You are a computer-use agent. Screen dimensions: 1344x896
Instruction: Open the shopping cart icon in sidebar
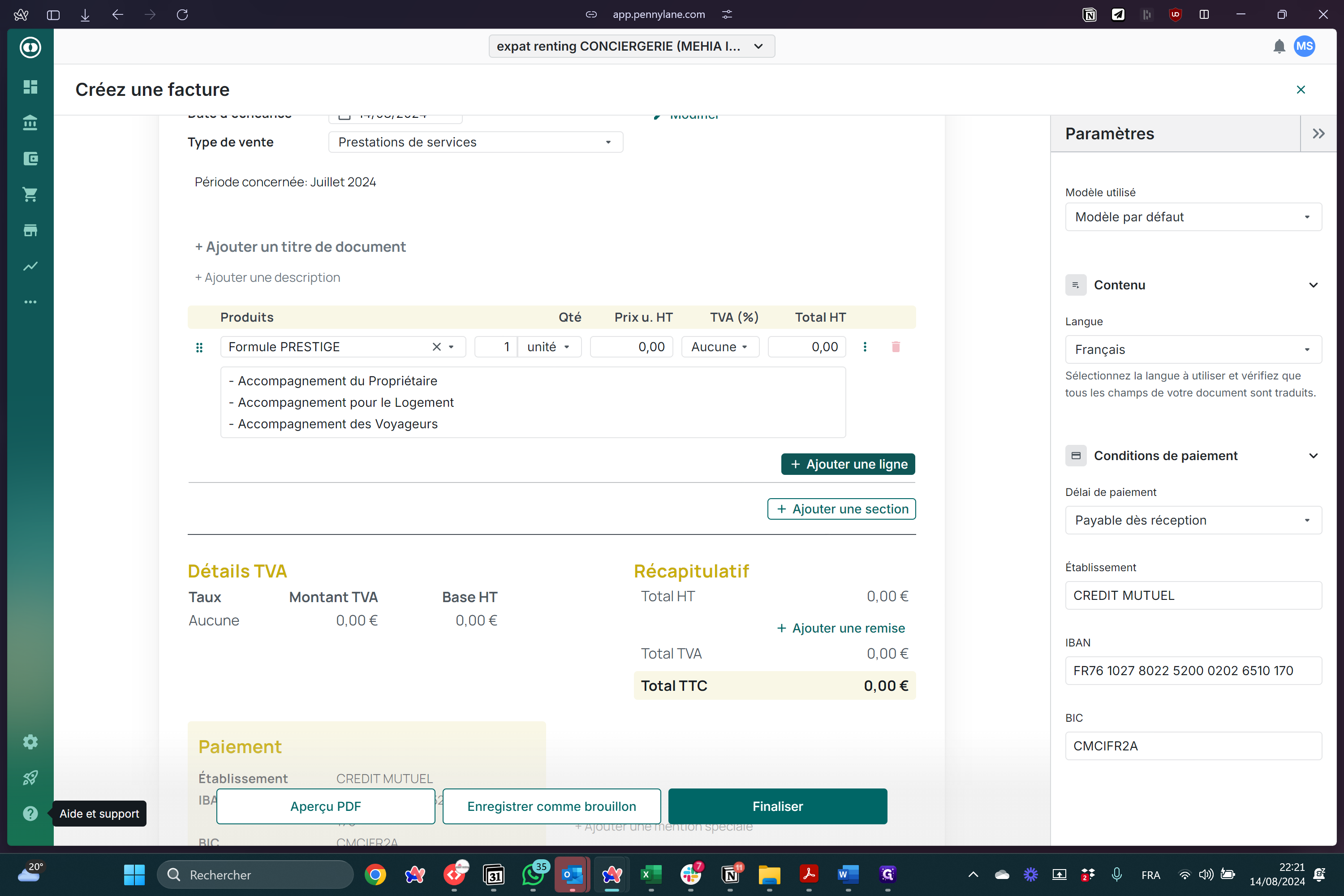30,194
